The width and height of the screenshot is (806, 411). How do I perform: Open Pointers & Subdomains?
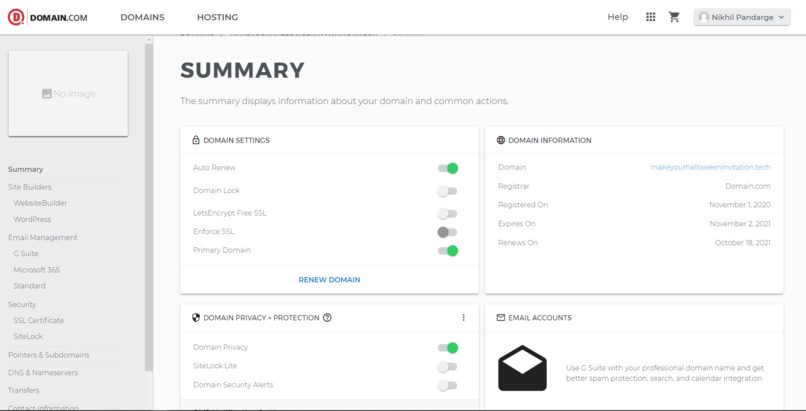pos(48,355)
